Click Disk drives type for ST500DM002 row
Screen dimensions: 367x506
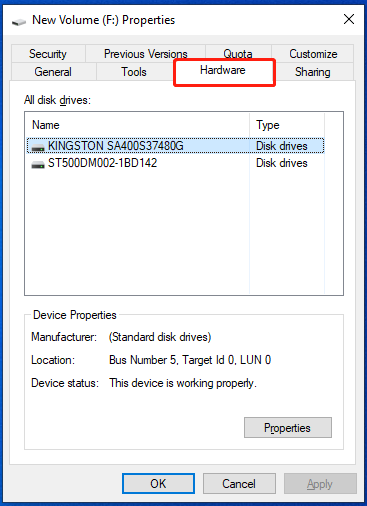282,163
